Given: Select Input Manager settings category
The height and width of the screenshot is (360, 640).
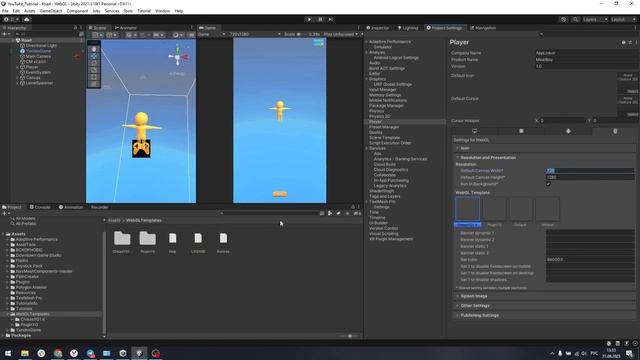Looking at the screenshot, I should pos(382,90).
